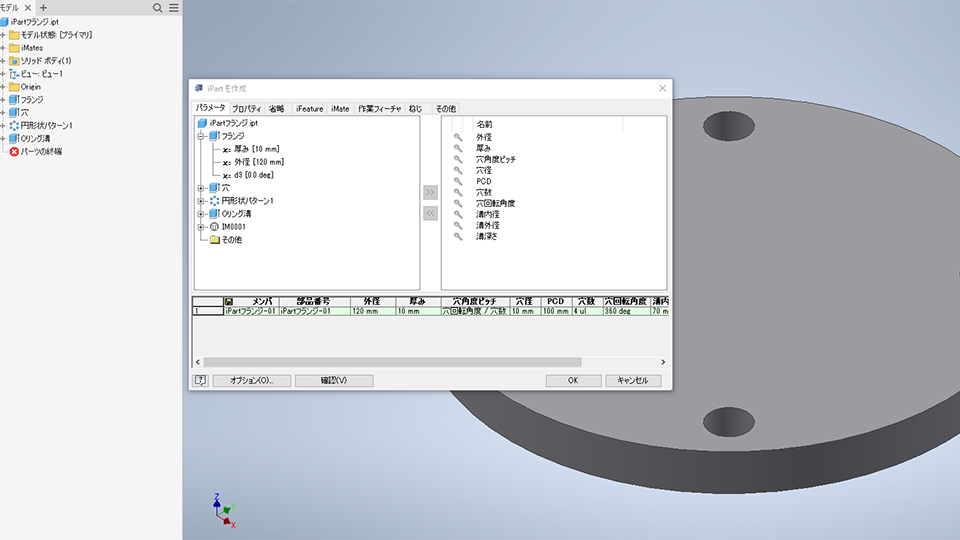Add a new browser panel with the plus icon
960x540 pixels.
(x=43, y=7)
